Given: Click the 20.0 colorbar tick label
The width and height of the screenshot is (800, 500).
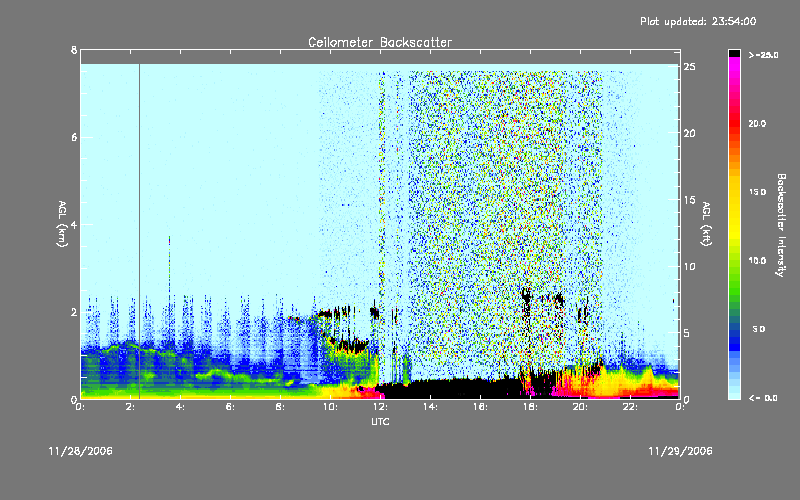Looking at the screenshot, I should point(757,123).
